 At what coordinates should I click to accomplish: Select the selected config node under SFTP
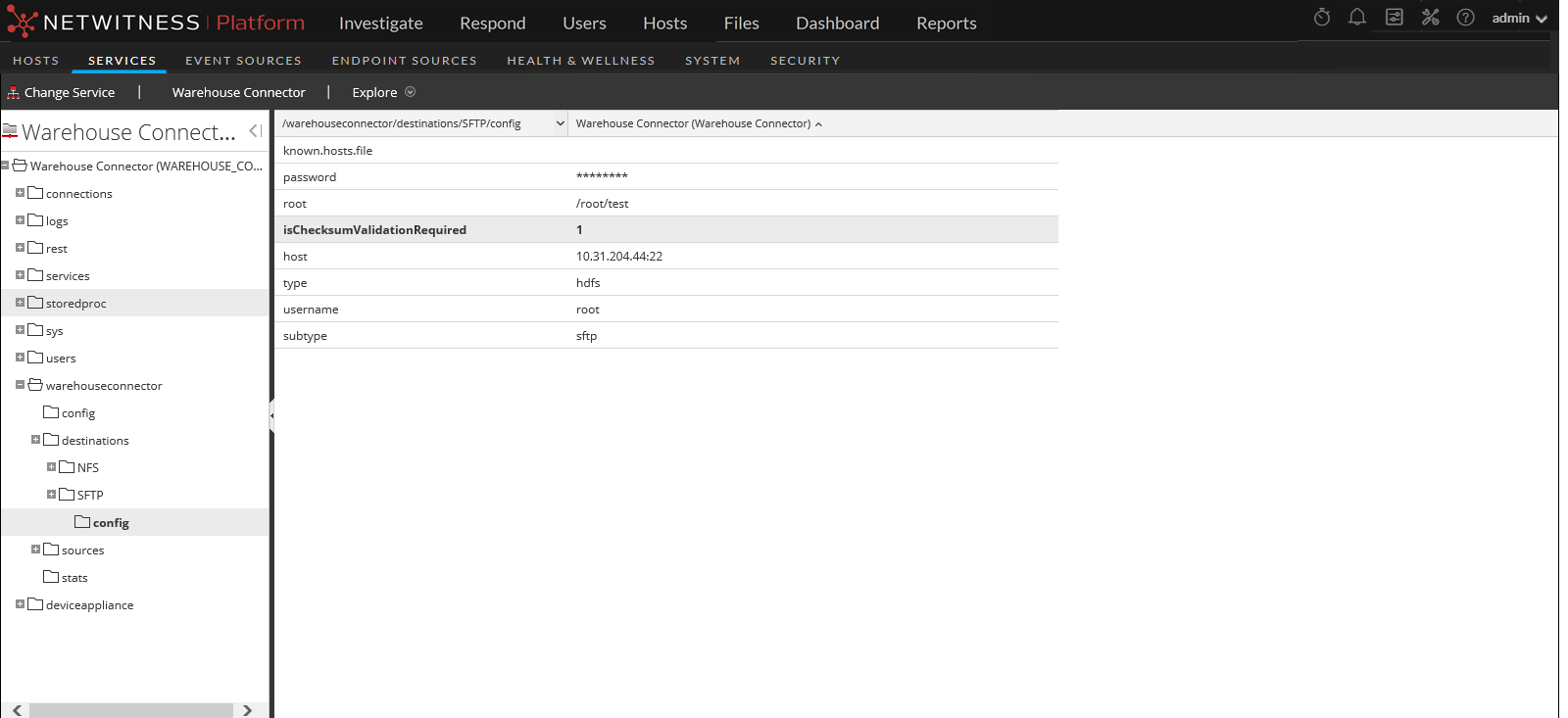coord(111,522)
